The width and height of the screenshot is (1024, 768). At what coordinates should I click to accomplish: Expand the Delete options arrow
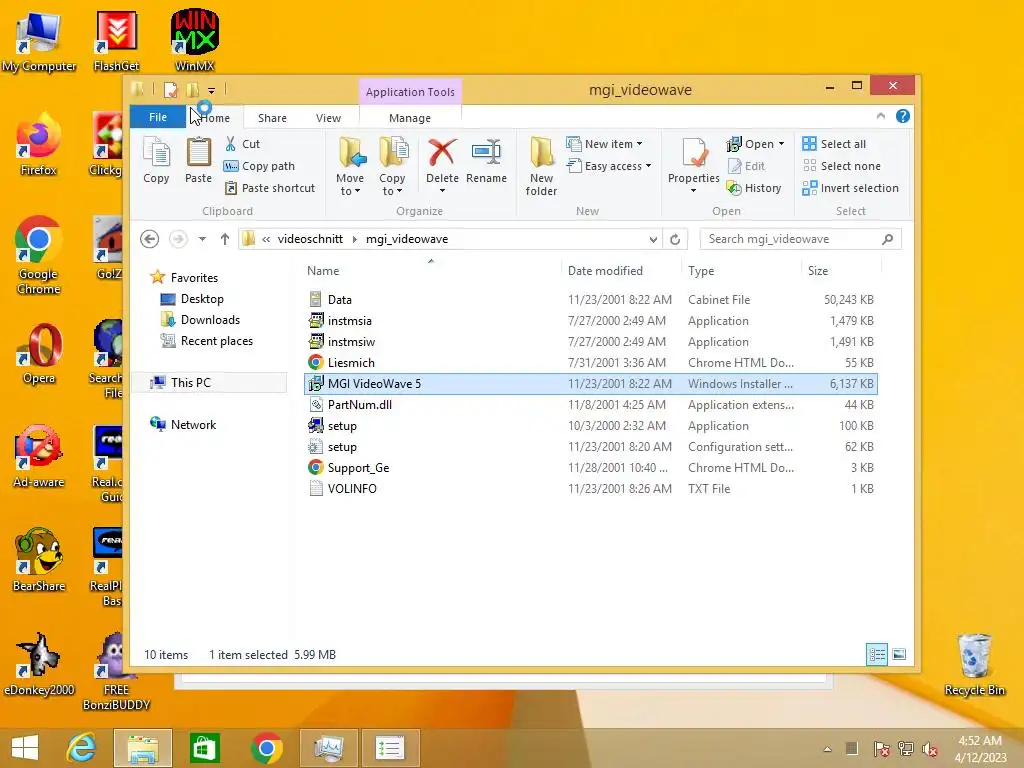pos(442,191)
